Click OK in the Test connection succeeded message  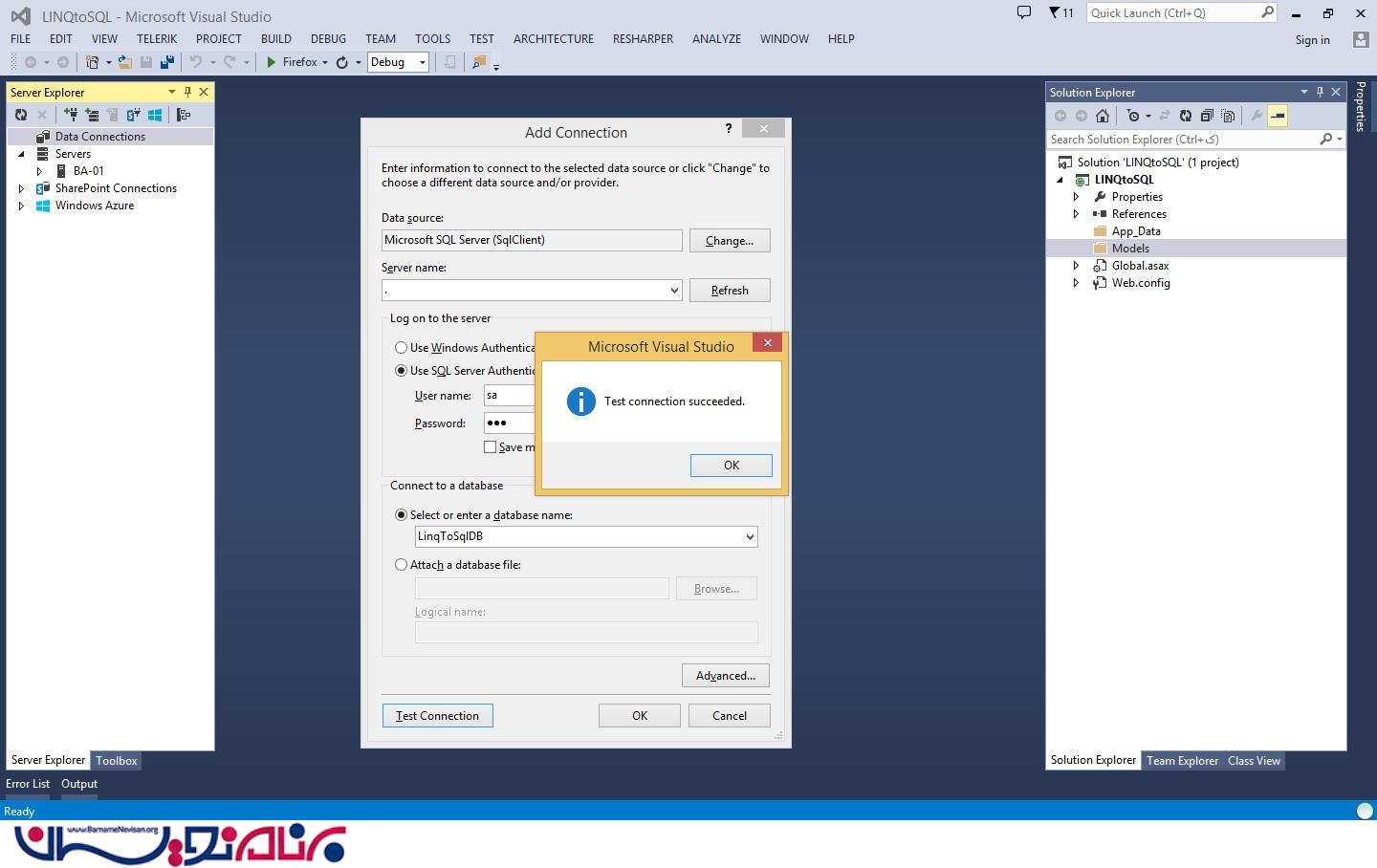[x=731, y=466]
